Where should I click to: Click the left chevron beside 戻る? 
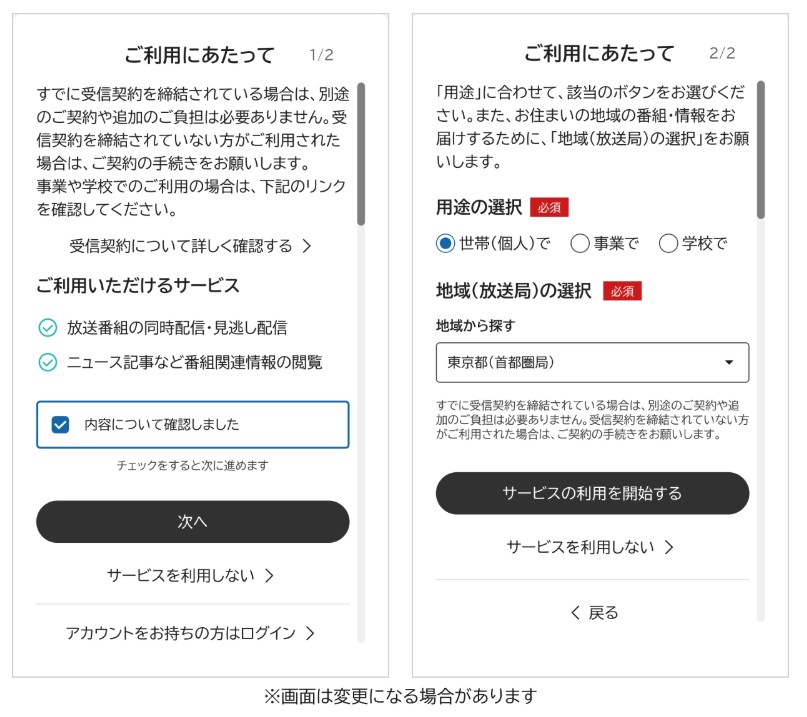pyautogui.click(x=575, y=613)
